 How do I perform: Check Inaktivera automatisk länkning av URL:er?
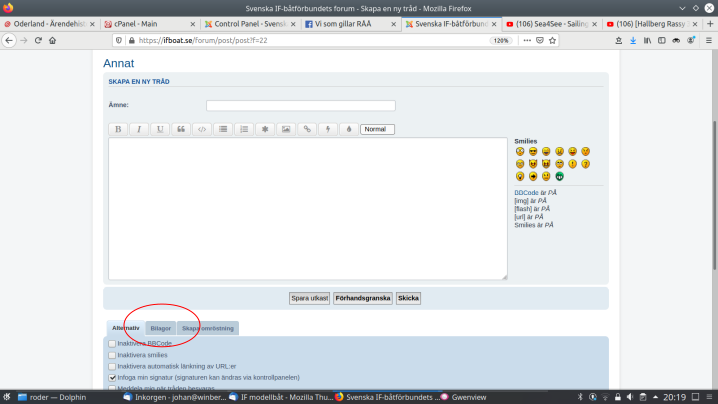(112, 366)
